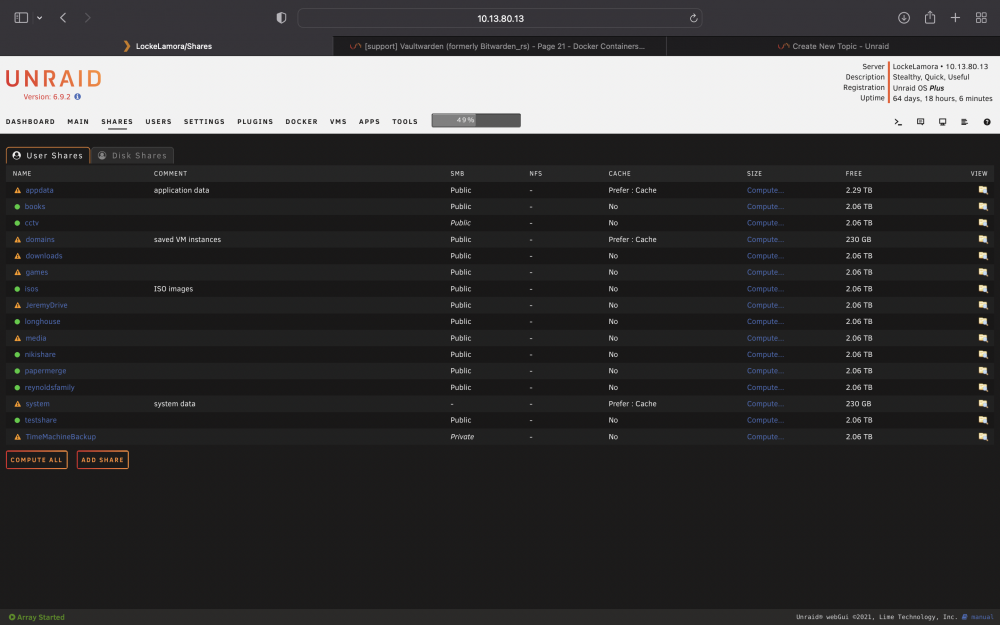Open a new Safari tab with plus
This screenshot has width=1000, height=625.
955,18
